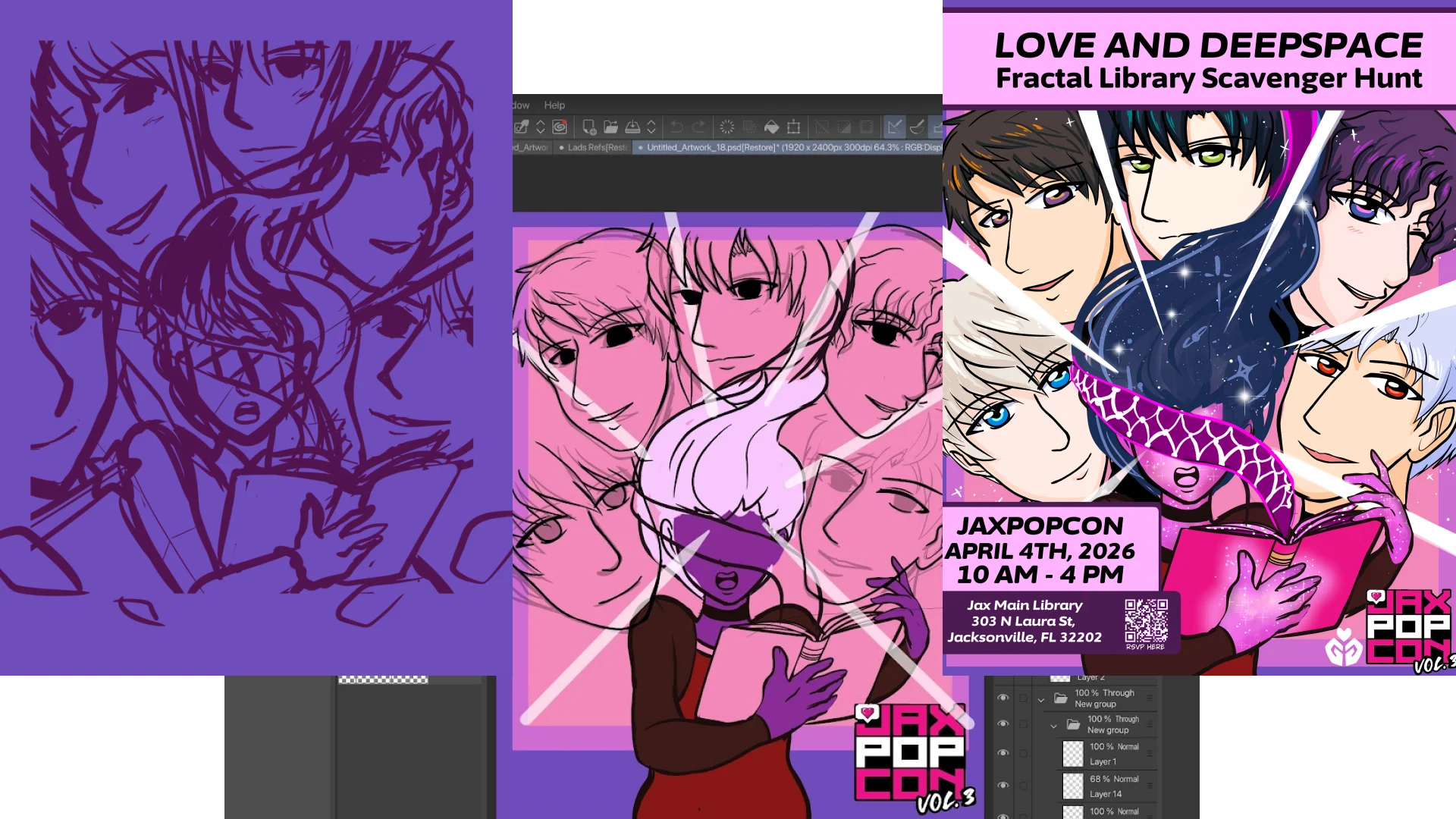Image resolution: width=1456 pixels, height=819 pixels.
Task: Click up-down arrows next to Save icon
Action: (x=651, y=127)
